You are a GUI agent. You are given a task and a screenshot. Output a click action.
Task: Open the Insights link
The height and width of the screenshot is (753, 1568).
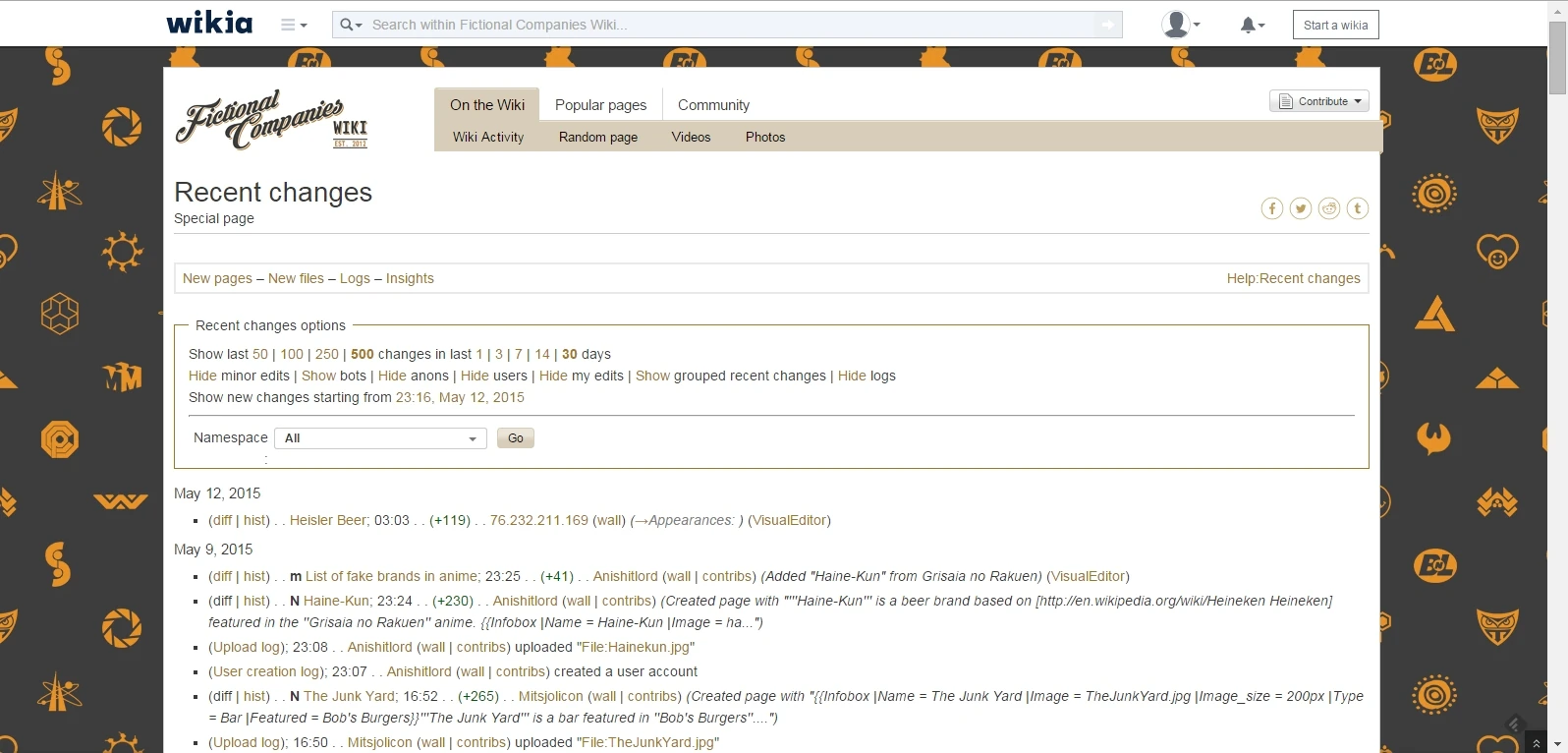(410, 278)
